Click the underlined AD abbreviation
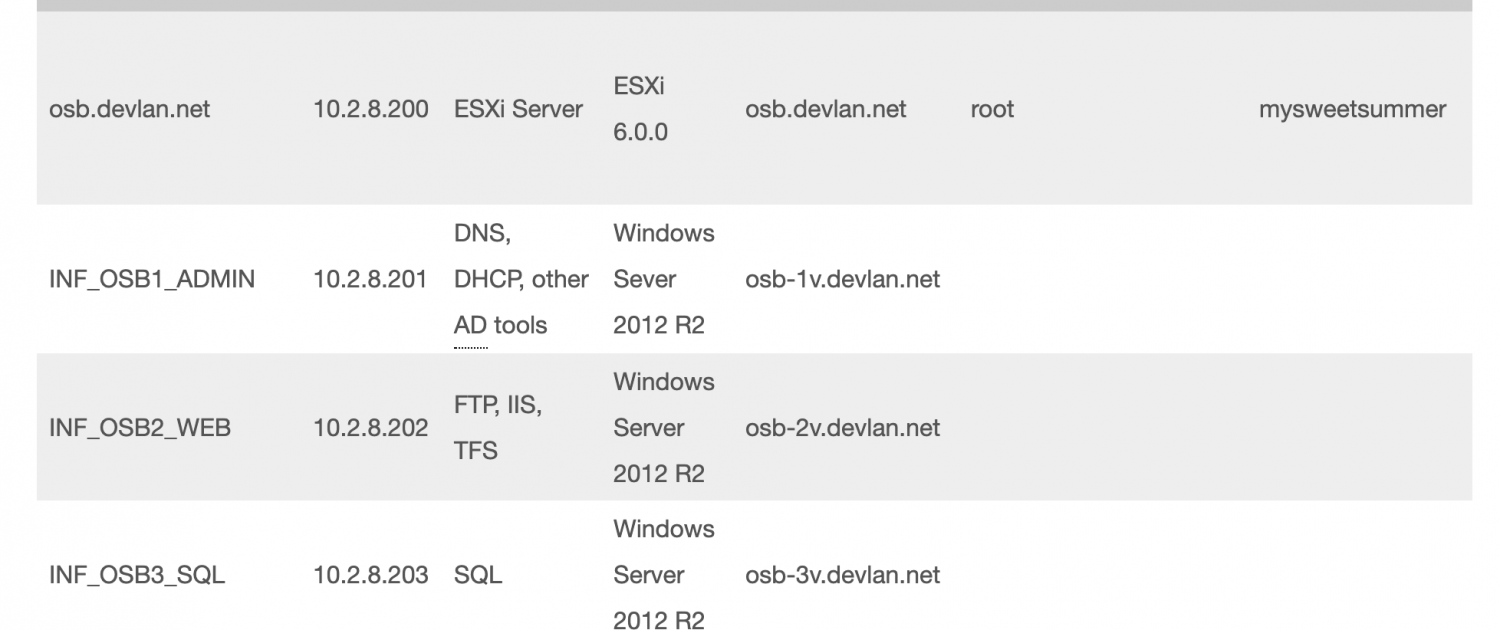The height and width of the screenshot is (630, 1500). [470, 325]
